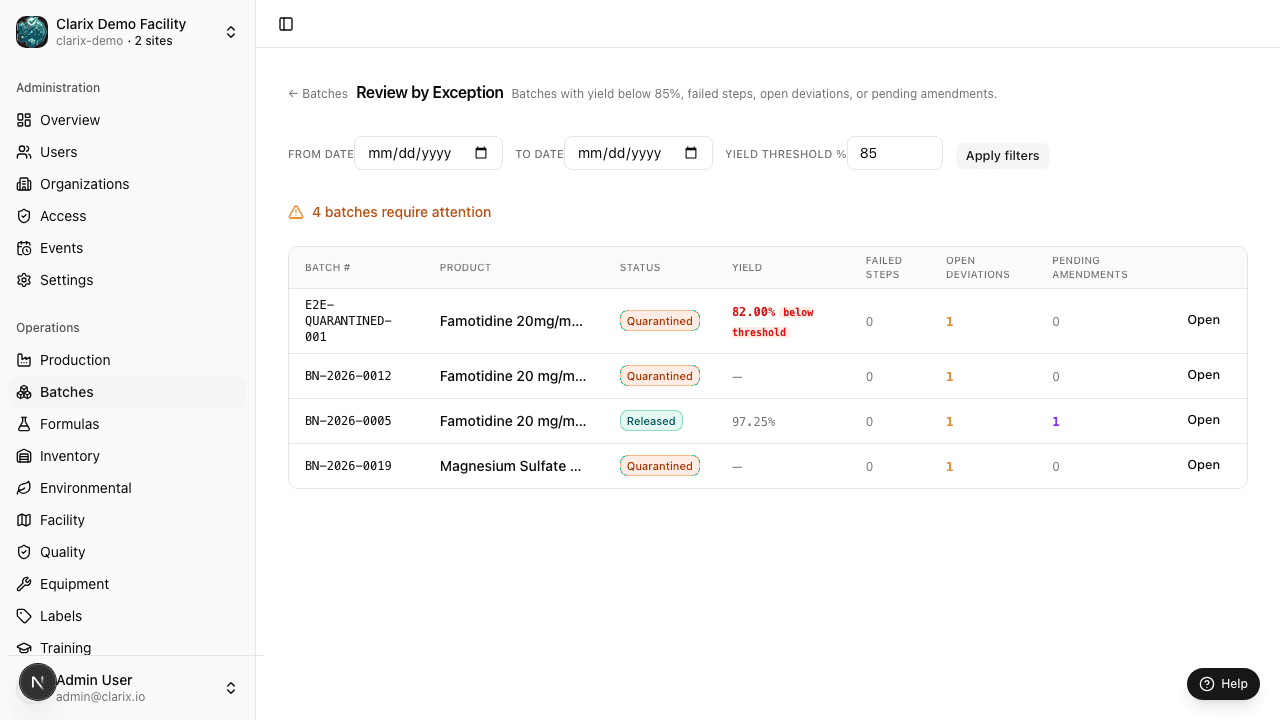The width and height of the screenshot is (1280, 720).
Task: Click open deviations count for BN-2026-0005
Action: click(949, 422)
